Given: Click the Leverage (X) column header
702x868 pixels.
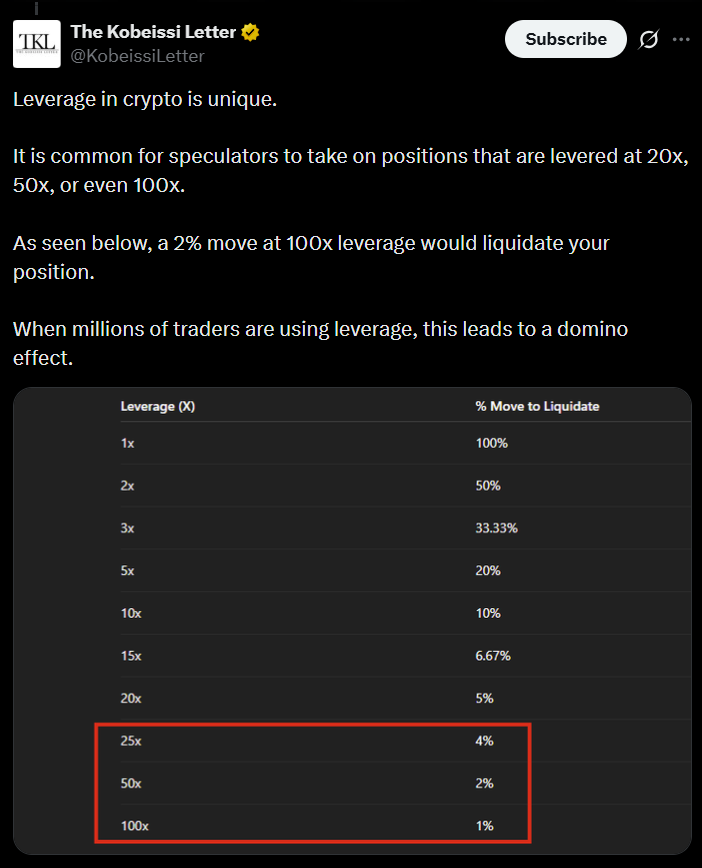Looking at the screenshot, I should click(x=157, y=406).
